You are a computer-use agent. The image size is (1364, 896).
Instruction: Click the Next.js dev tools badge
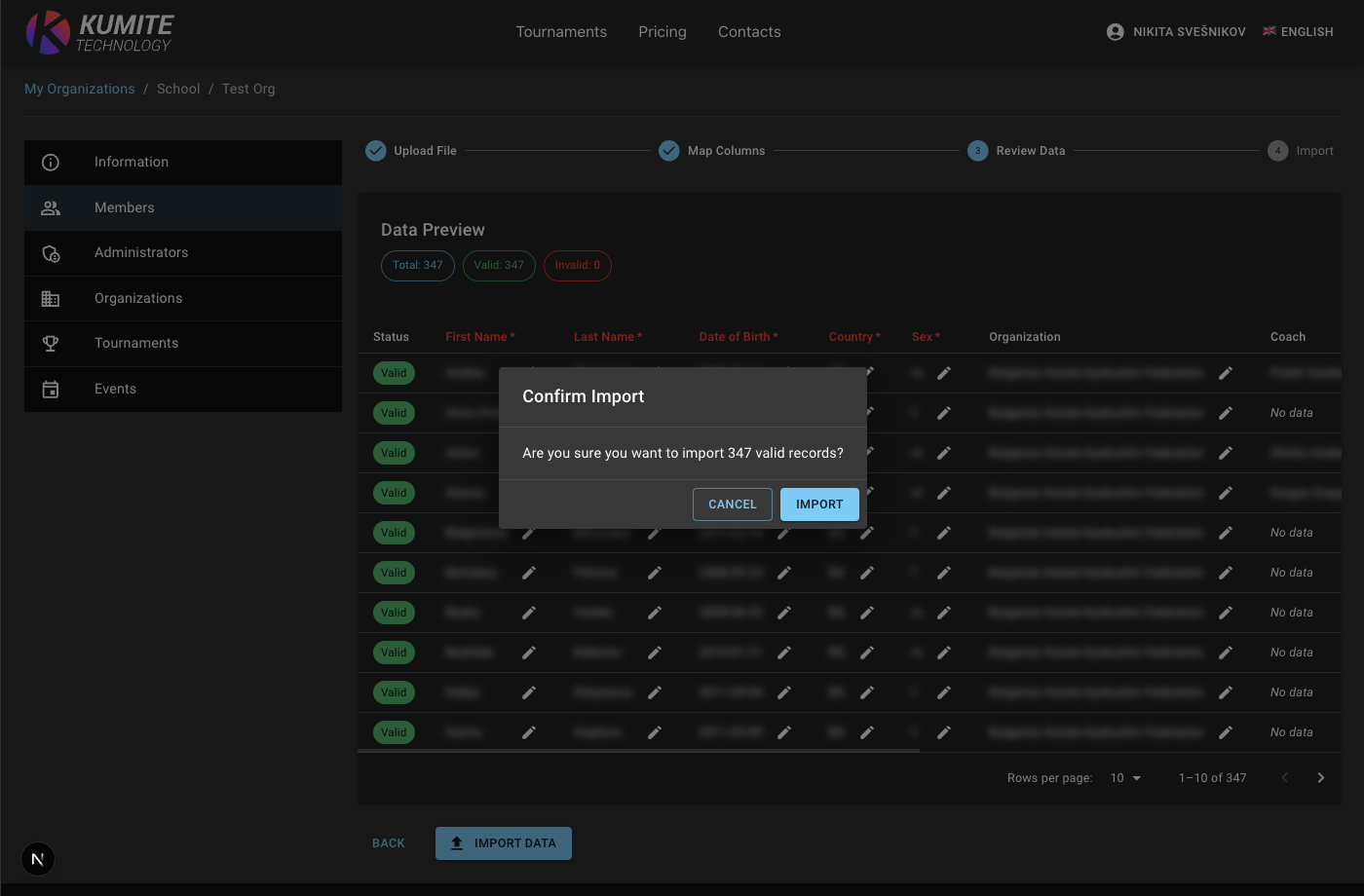click(x=38, y=859)
